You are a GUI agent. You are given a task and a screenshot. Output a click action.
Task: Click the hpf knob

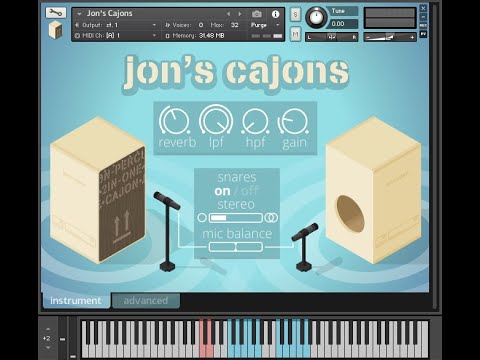[x=255, y=121]
